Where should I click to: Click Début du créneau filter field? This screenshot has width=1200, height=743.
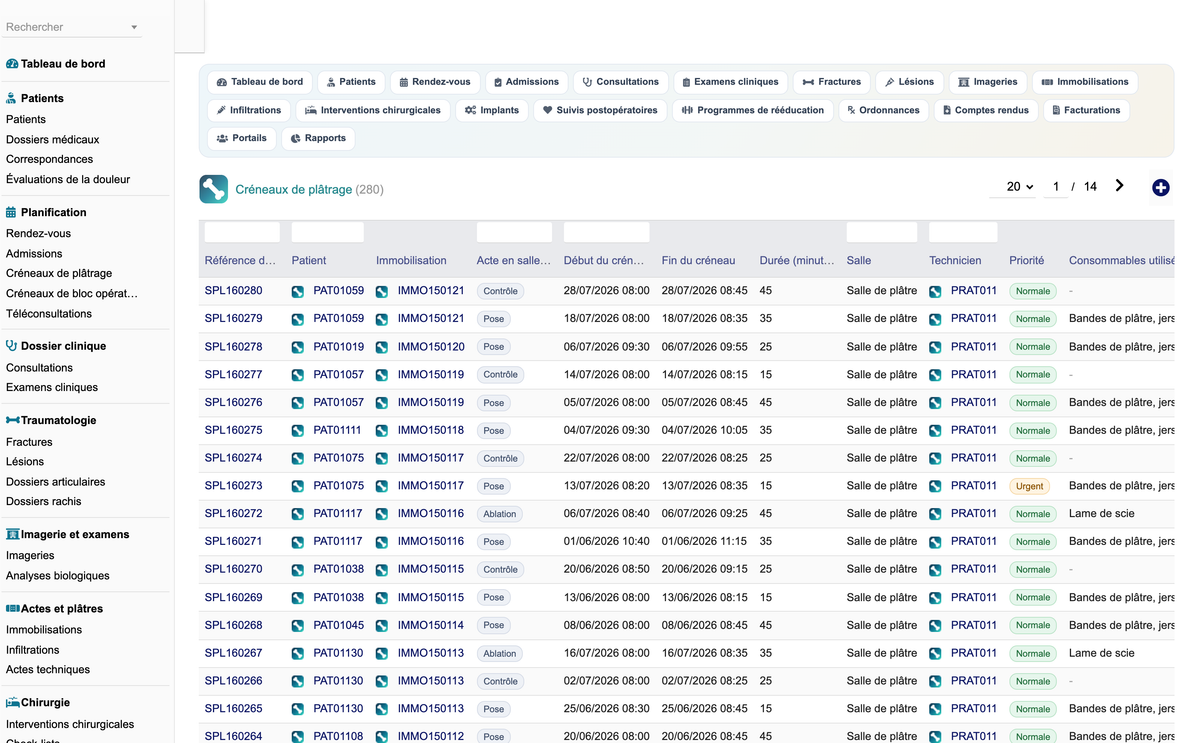pos(607,232)
